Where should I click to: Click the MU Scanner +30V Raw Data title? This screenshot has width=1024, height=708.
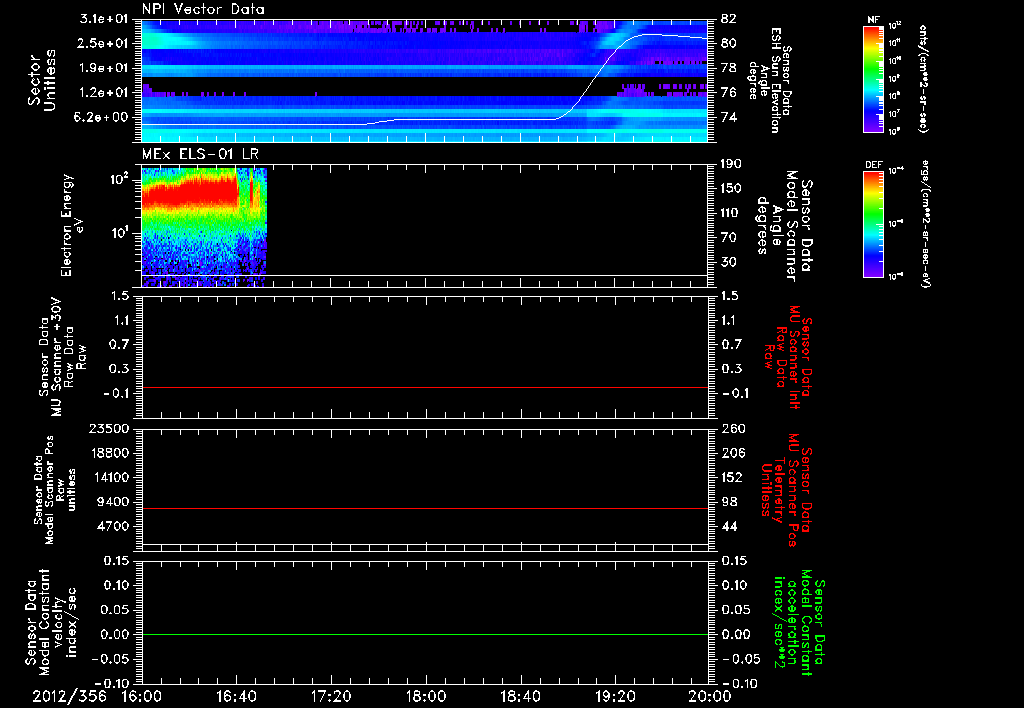click(x=63, y=357)
